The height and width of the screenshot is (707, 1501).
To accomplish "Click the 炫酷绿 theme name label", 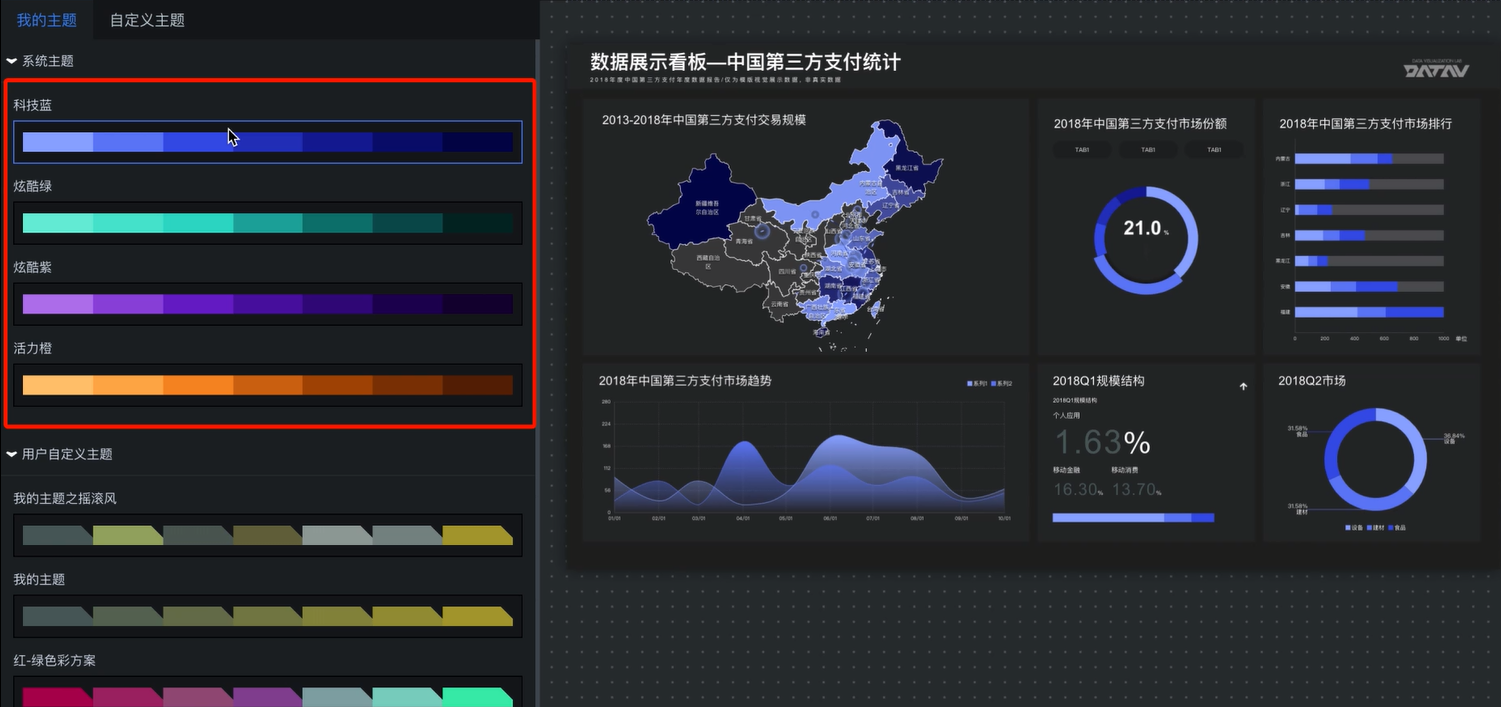I will pos(33,186).
